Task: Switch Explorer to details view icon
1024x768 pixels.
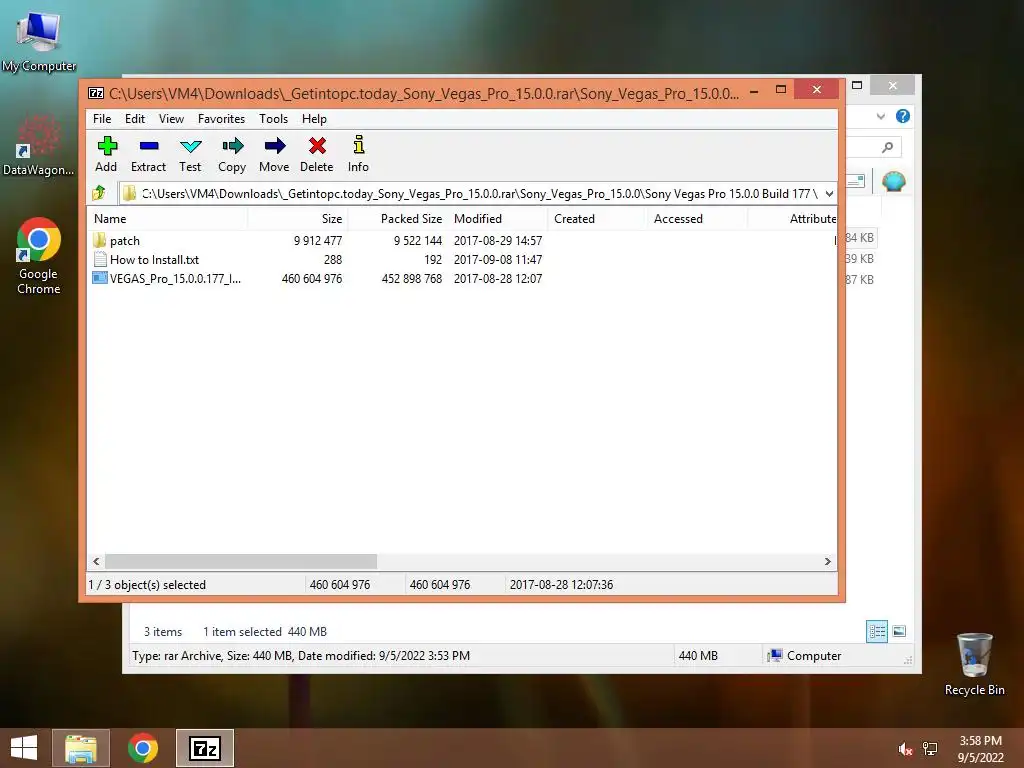Action: point(876,631)
